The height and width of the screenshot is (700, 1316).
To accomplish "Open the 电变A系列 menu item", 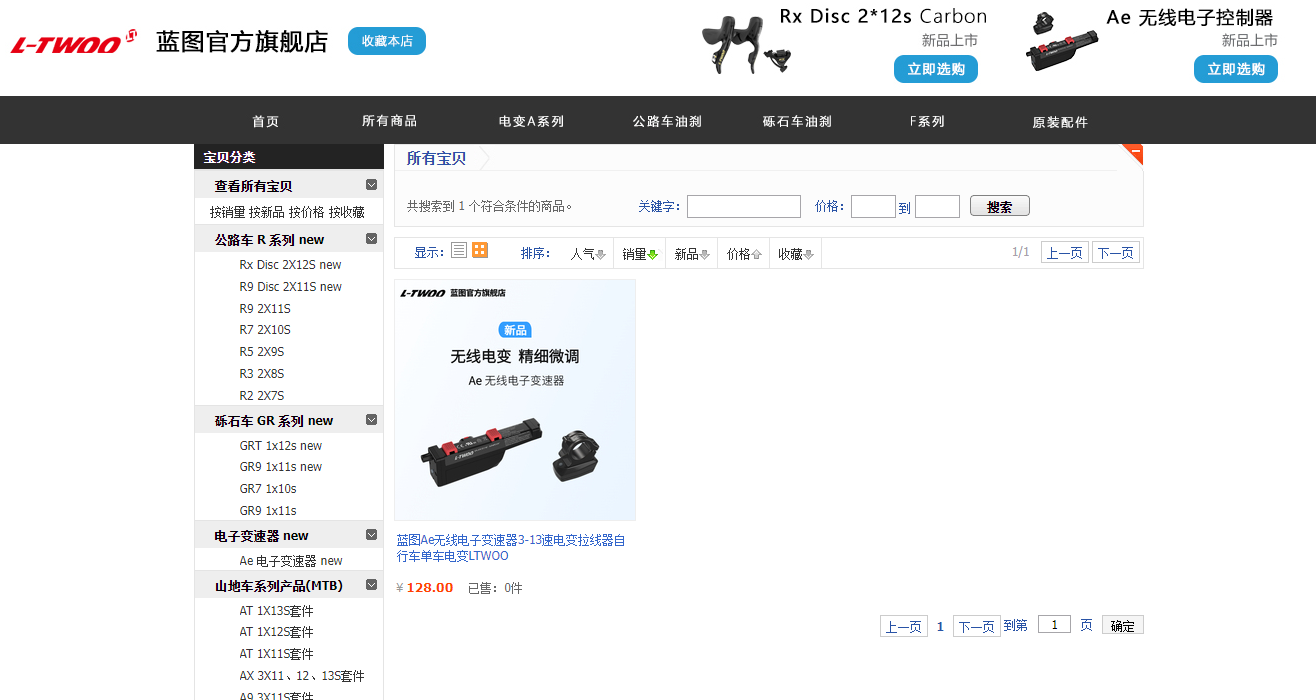I will [530, 120].
